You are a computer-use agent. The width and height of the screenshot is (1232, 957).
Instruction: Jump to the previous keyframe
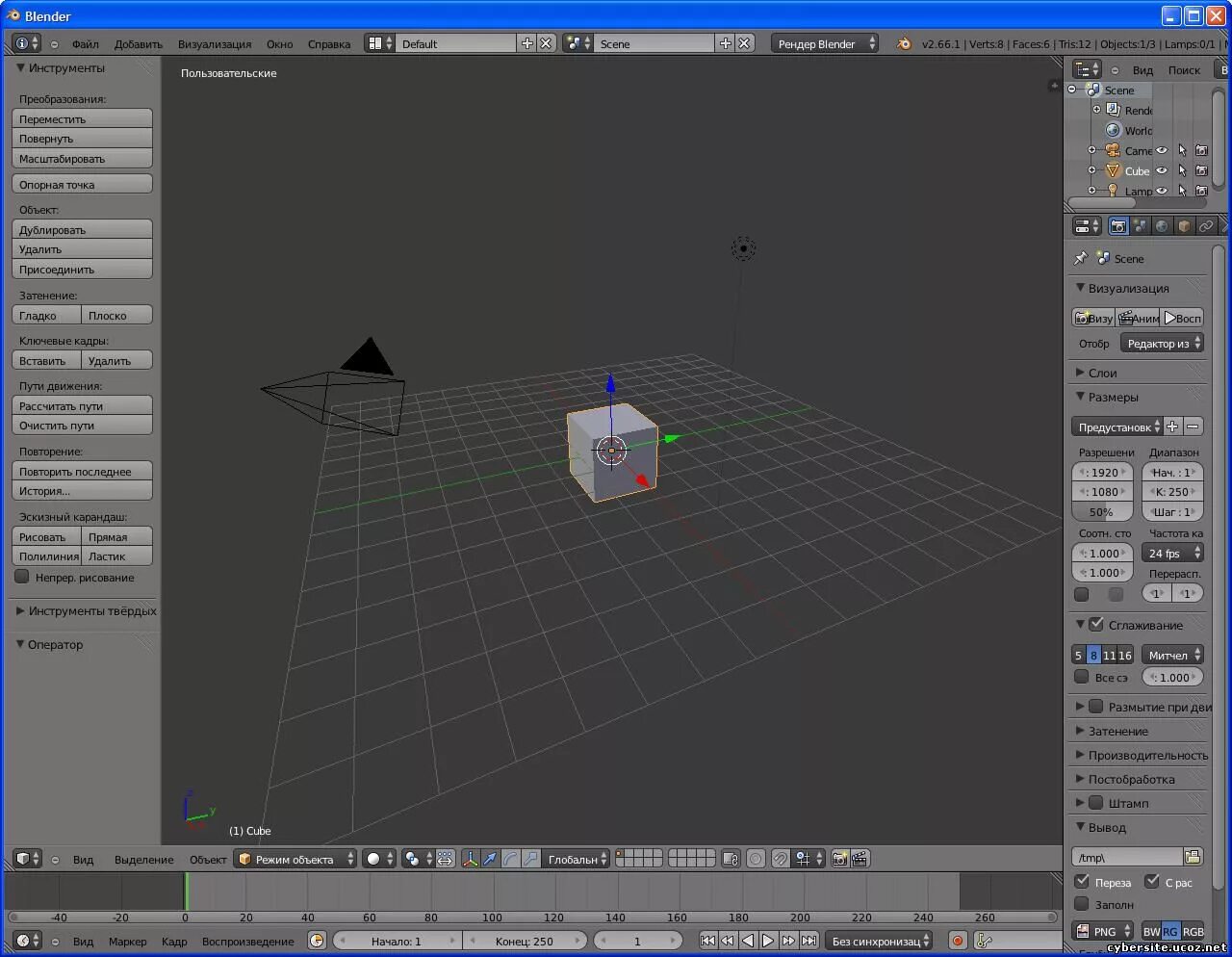pyautogui.click(x=728, y=941)
